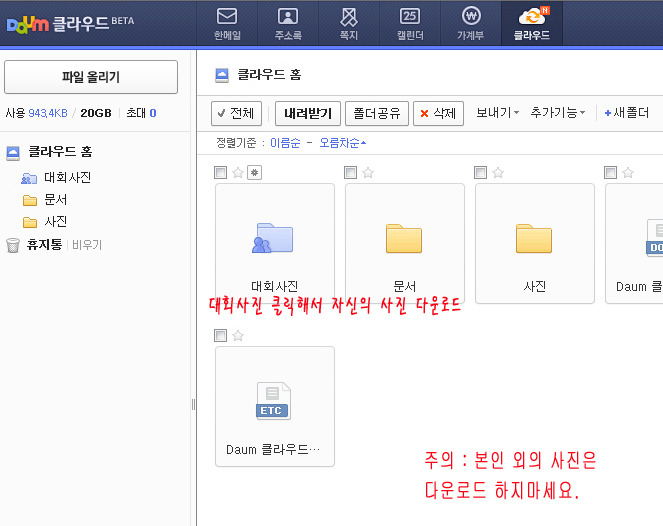This screenshot has width=663, height=526.
Task: Star the 사진 folder
Action: [x=498, y=173]
